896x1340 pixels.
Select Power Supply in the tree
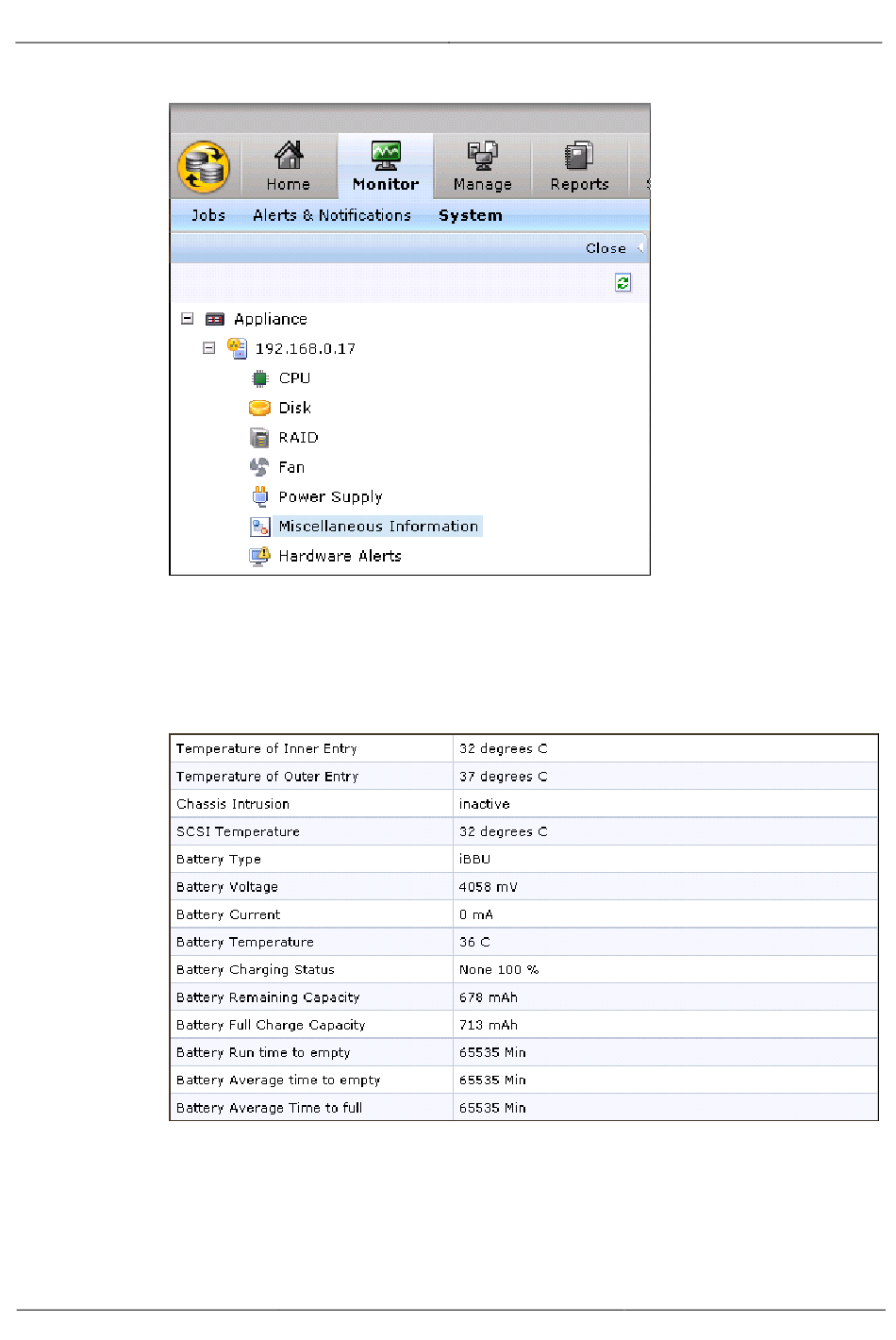tap(330, 496)
